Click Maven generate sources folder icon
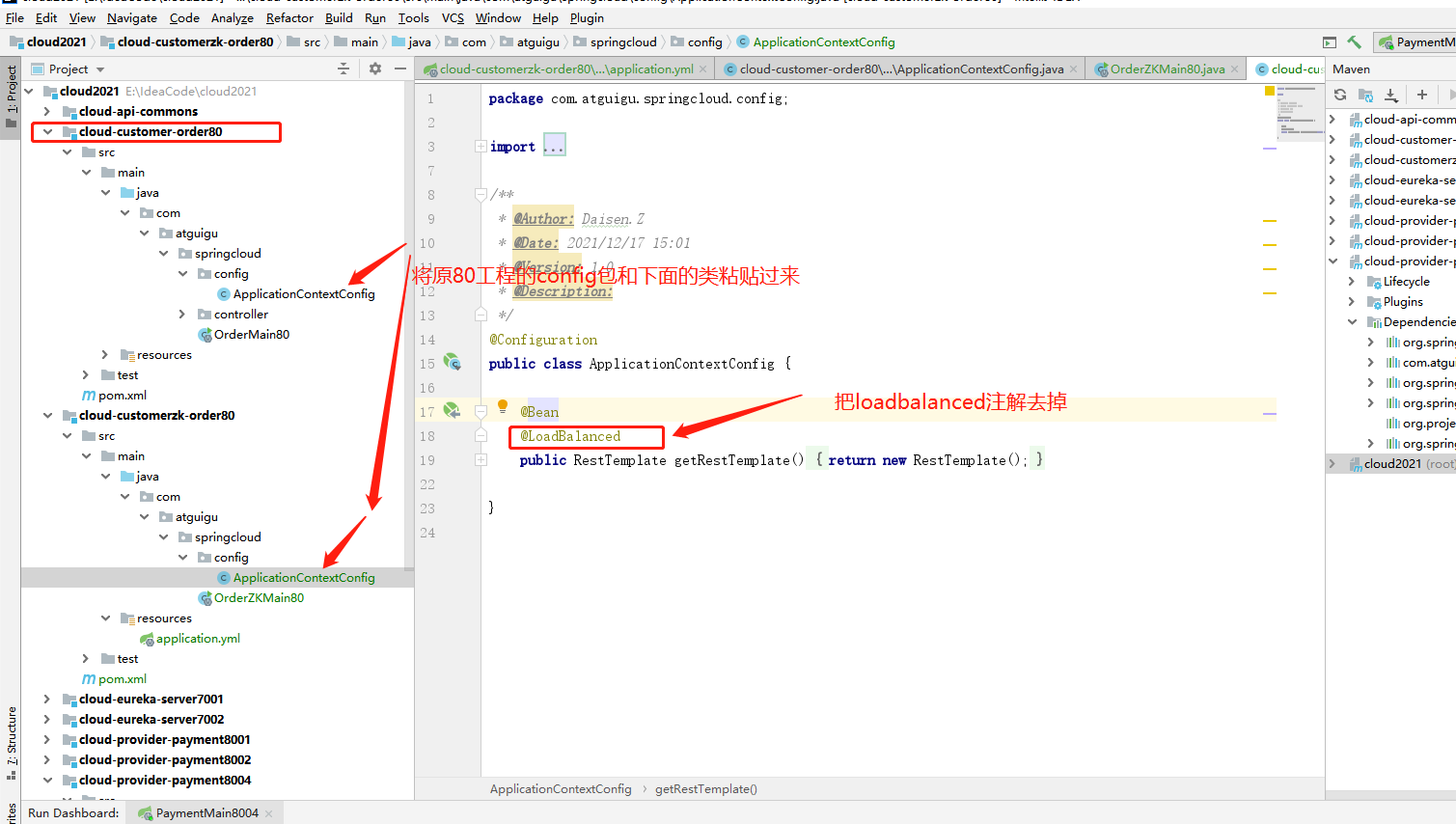This screenshot has width=1456, height=824. click(x=1365, y=95)
